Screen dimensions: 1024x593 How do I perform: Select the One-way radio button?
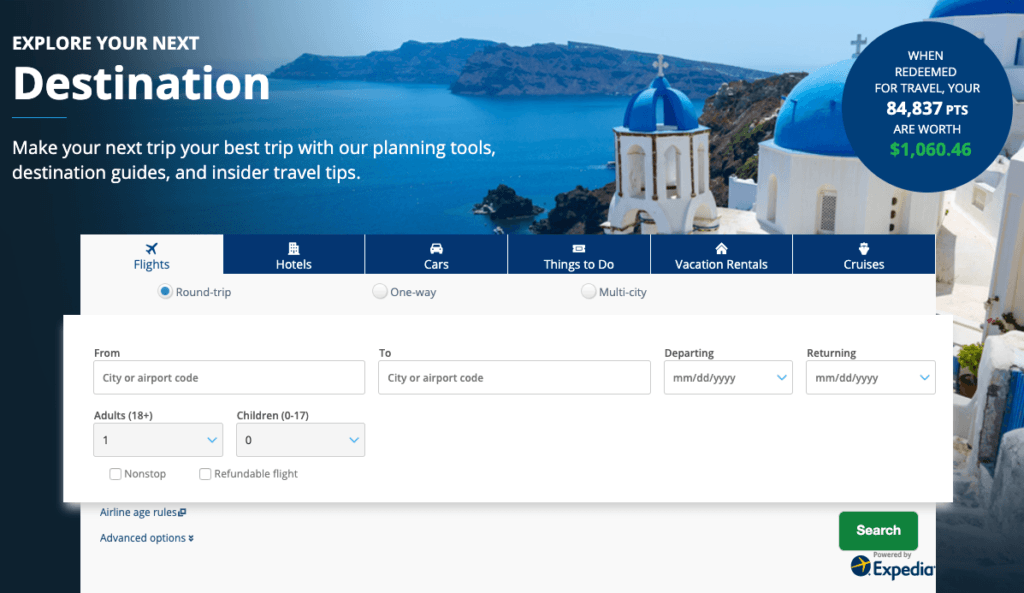pos(379,291)
